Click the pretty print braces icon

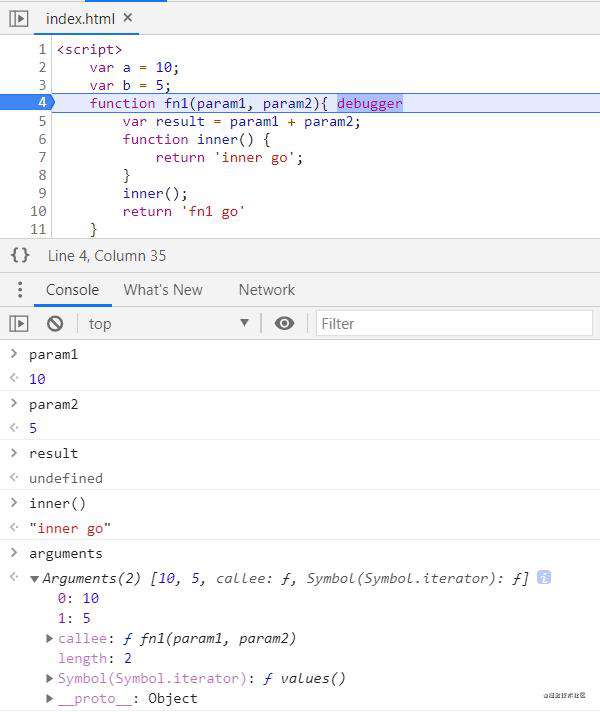coord(20,255)
